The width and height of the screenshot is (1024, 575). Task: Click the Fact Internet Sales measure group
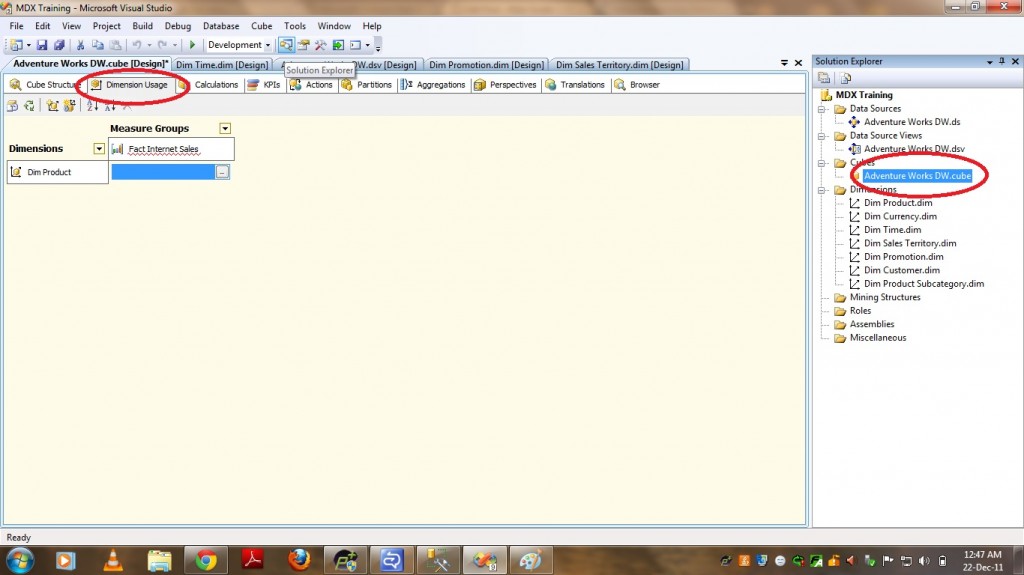tap(163, 149)
